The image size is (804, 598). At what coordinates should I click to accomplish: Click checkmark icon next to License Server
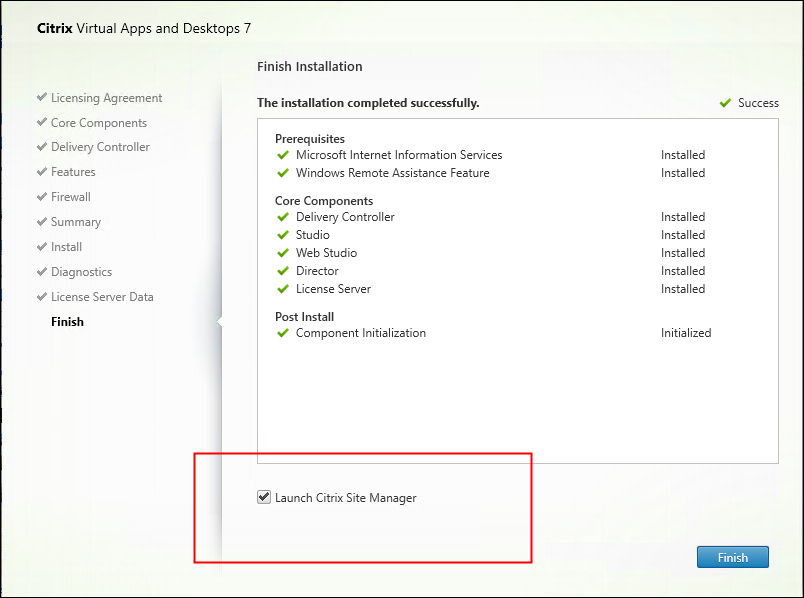click(283, 289)
